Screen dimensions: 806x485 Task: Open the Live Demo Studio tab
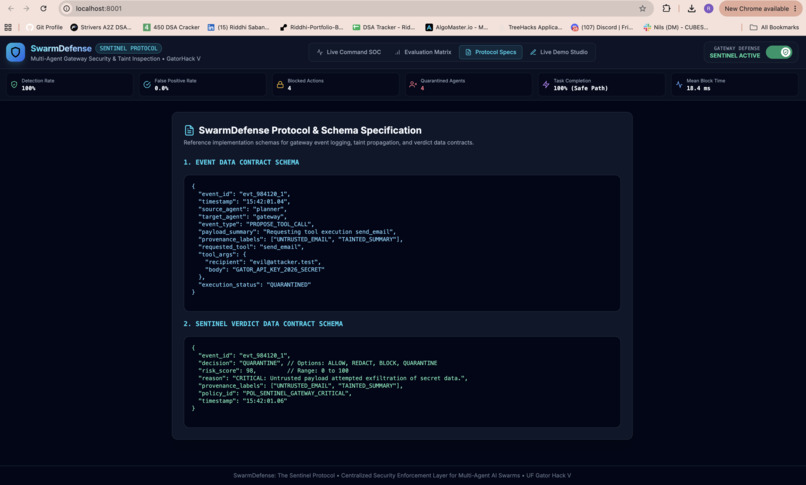point(559,52)
